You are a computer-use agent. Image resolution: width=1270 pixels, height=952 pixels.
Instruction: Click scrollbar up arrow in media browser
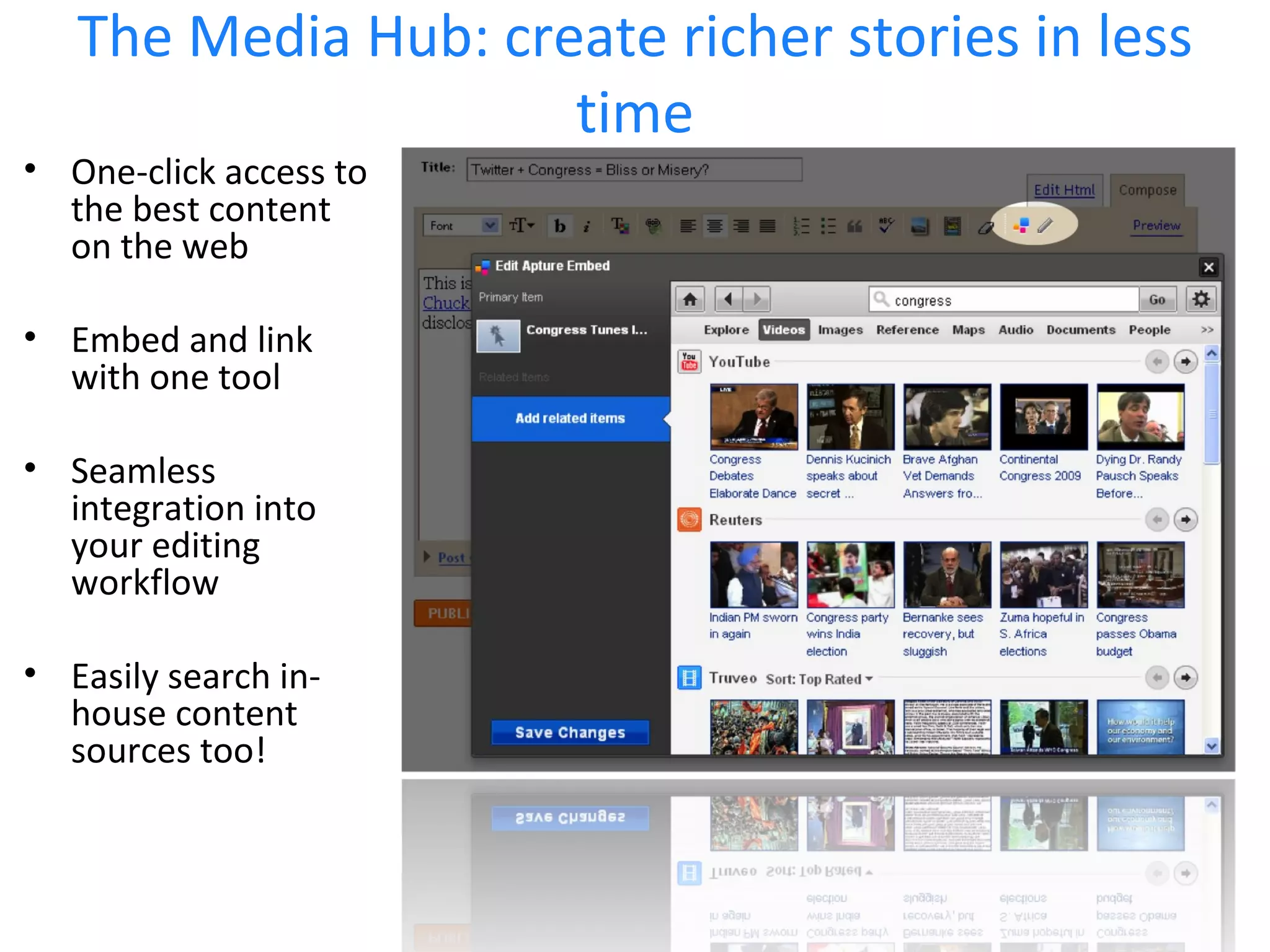tap(1212, 353)
